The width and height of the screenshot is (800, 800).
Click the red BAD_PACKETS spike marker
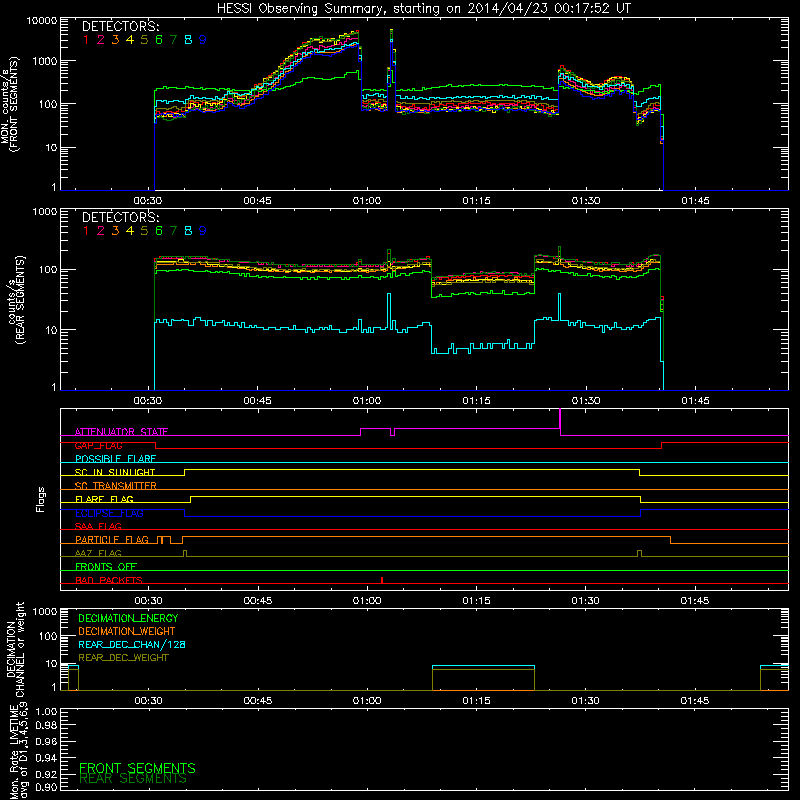click(382, 580)
